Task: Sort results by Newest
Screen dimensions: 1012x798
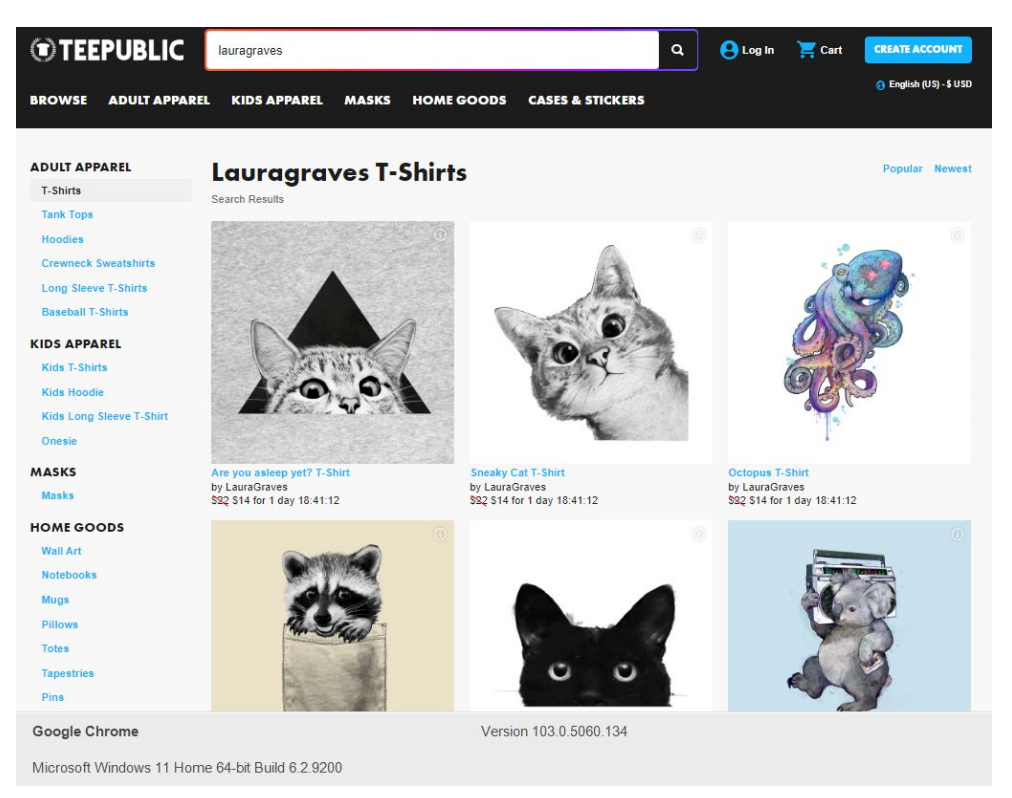Action: tap(953, 169)
